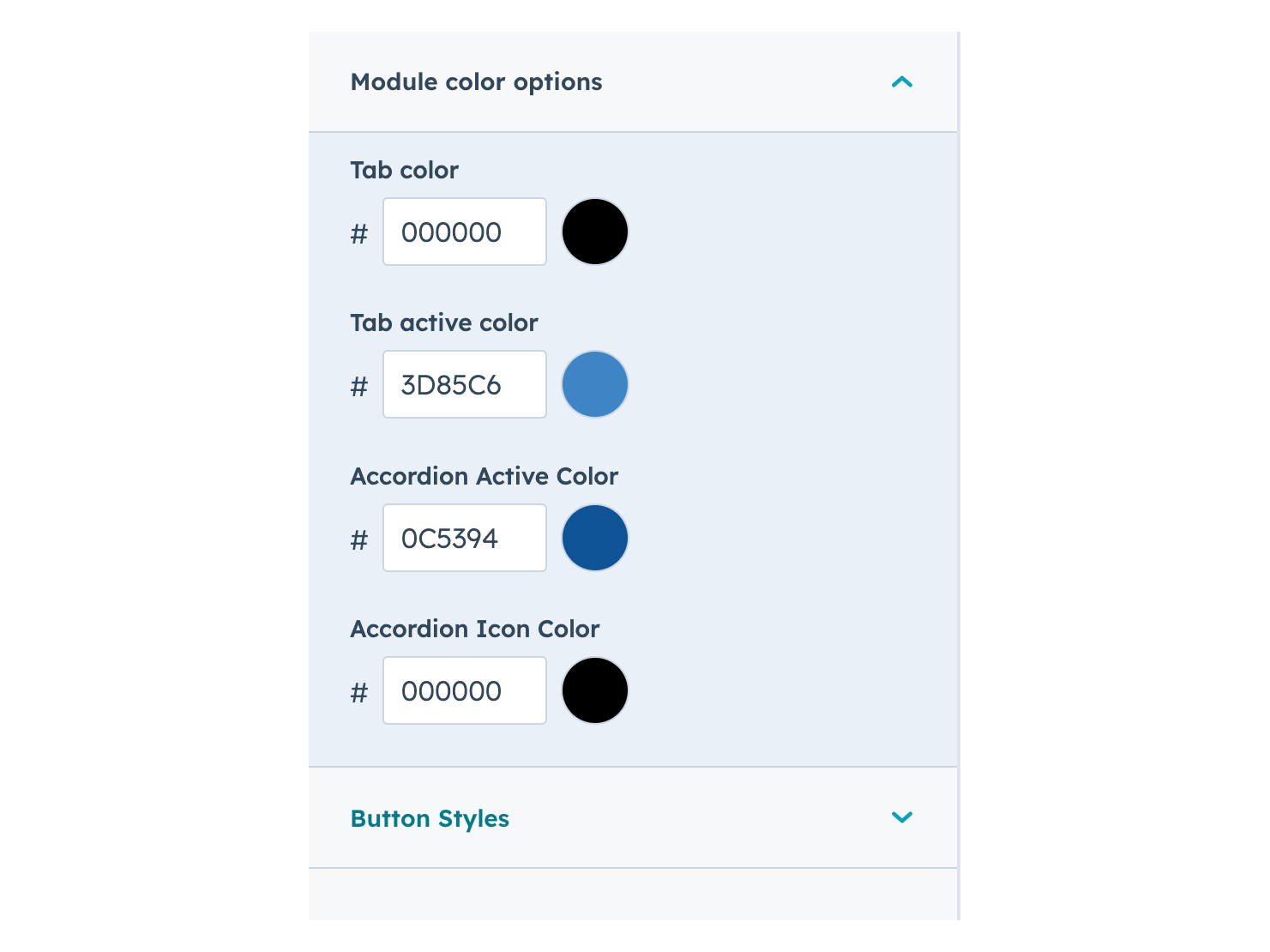Select the 000000 Tab color input field
This screenshot has height=952, width=1270.
point(464,232)
